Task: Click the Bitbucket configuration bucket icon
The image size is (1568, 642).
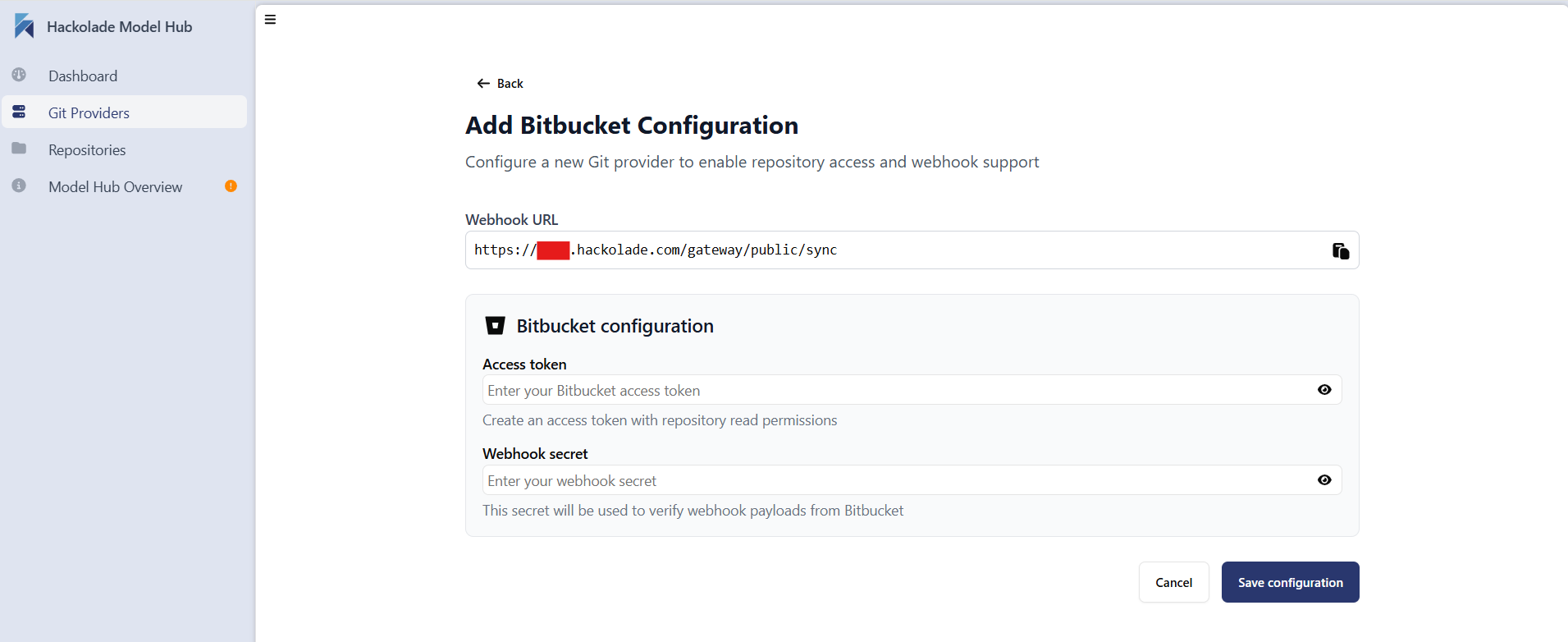Action: point(495,325)
